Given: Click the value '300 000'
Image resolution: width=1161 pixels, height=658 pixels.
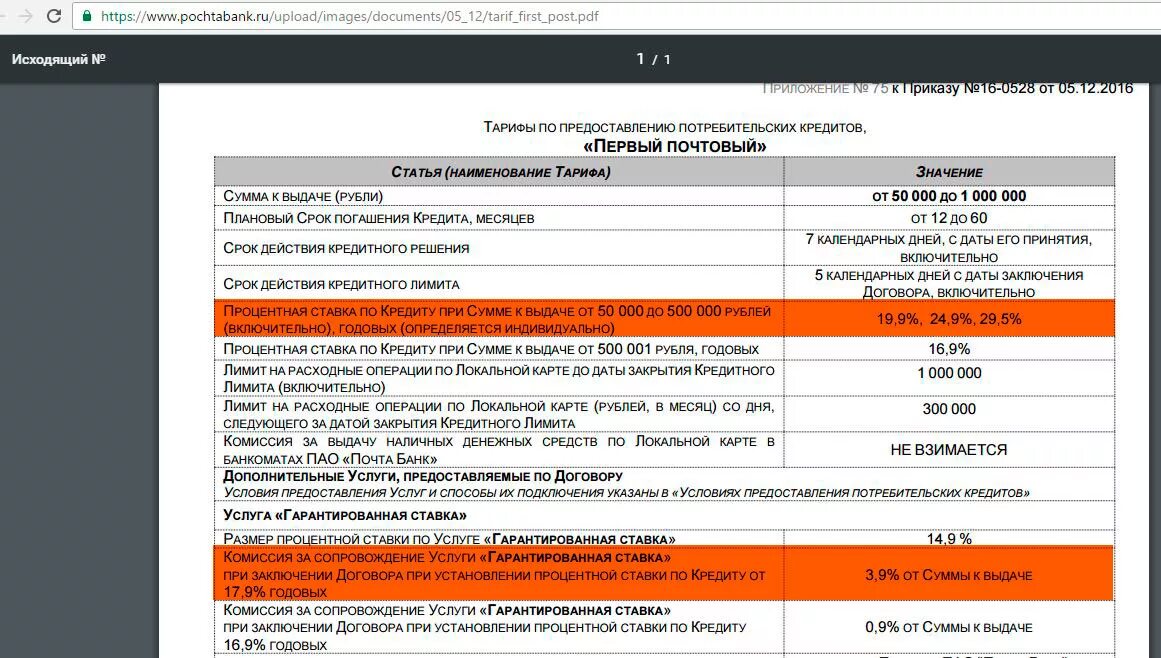Looking at the screenshot, I should pos(949,409).
